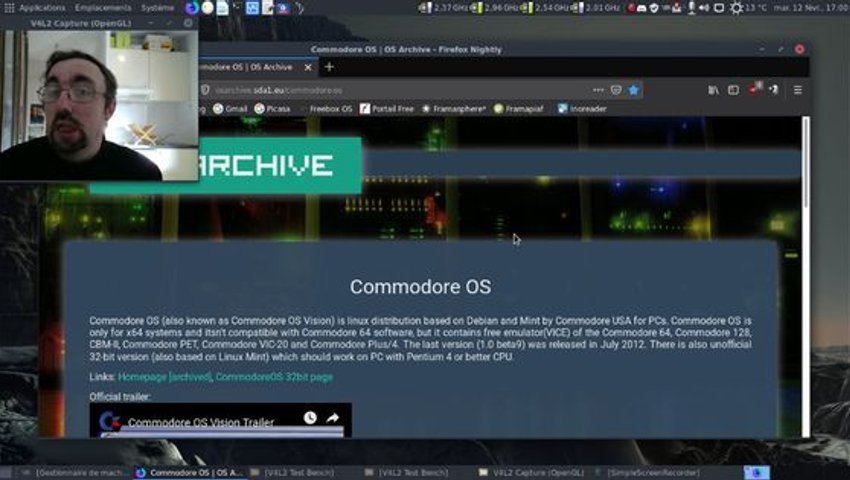Open the Picasa bookmark

coord(273,109)
